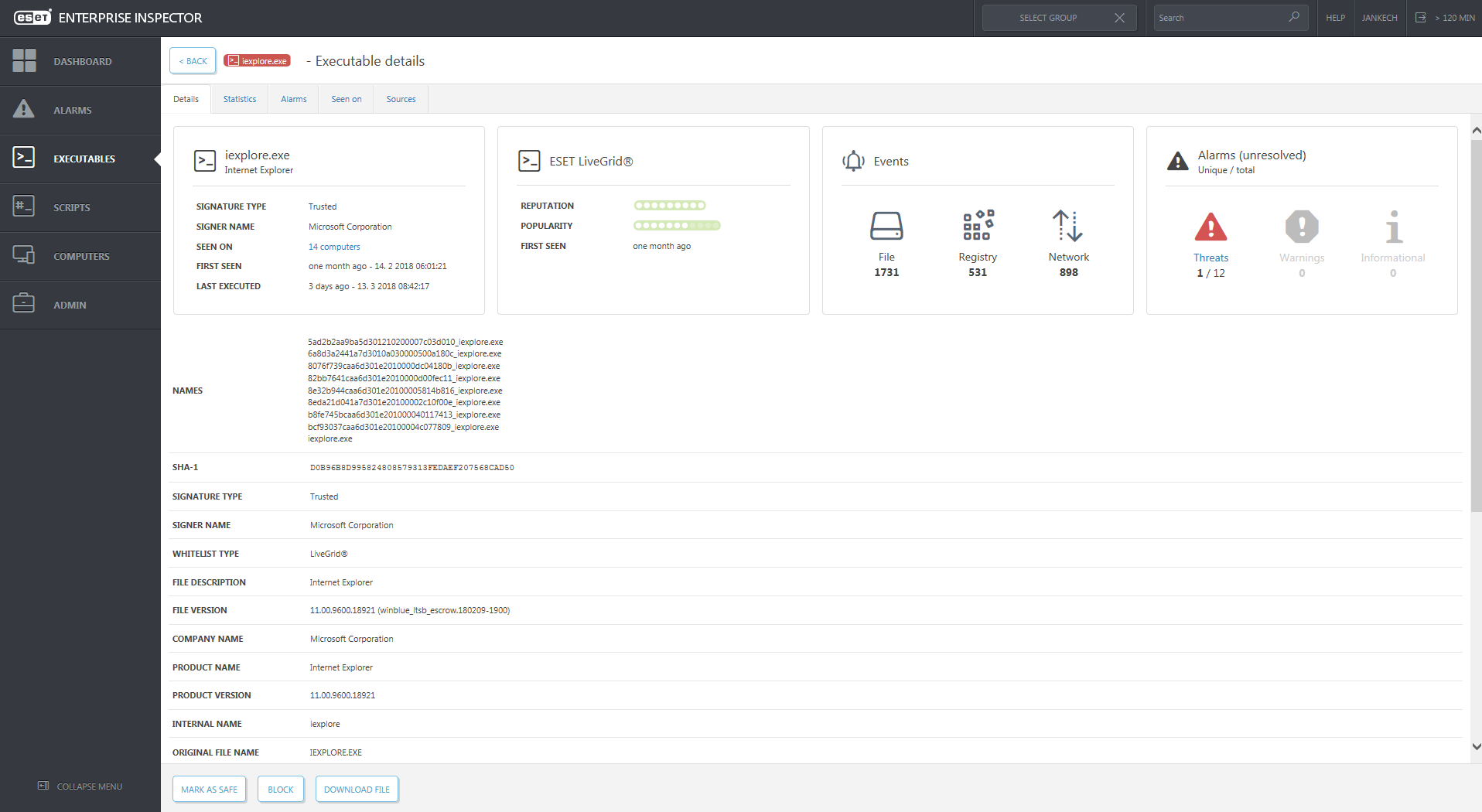This screenshot has width=1482, height=812.
Task: Click the logout icon in top bar
Action: (x=1420, y=18)
